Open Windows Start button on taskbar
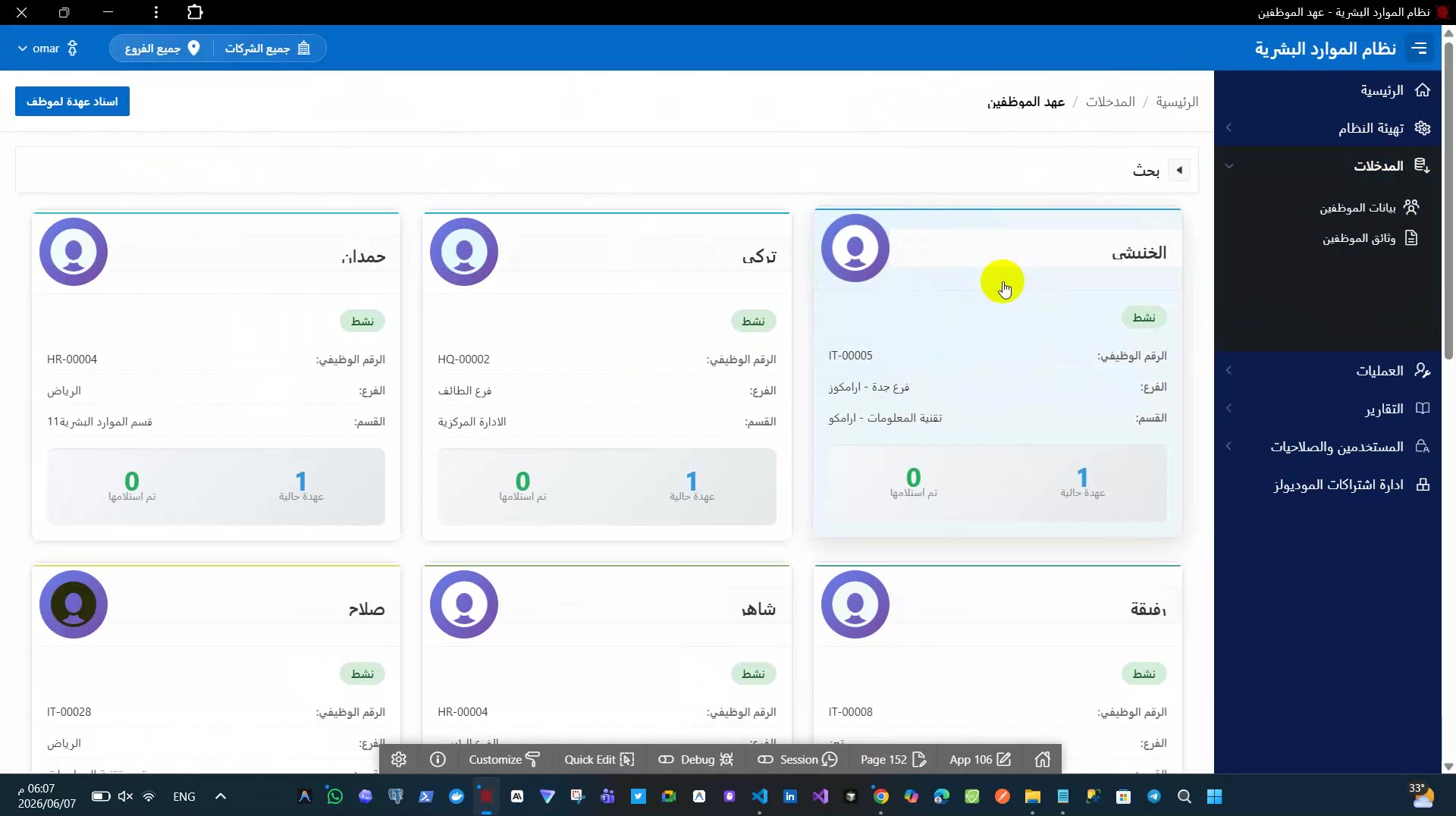1456x816 pixels. coord(1214,796)
